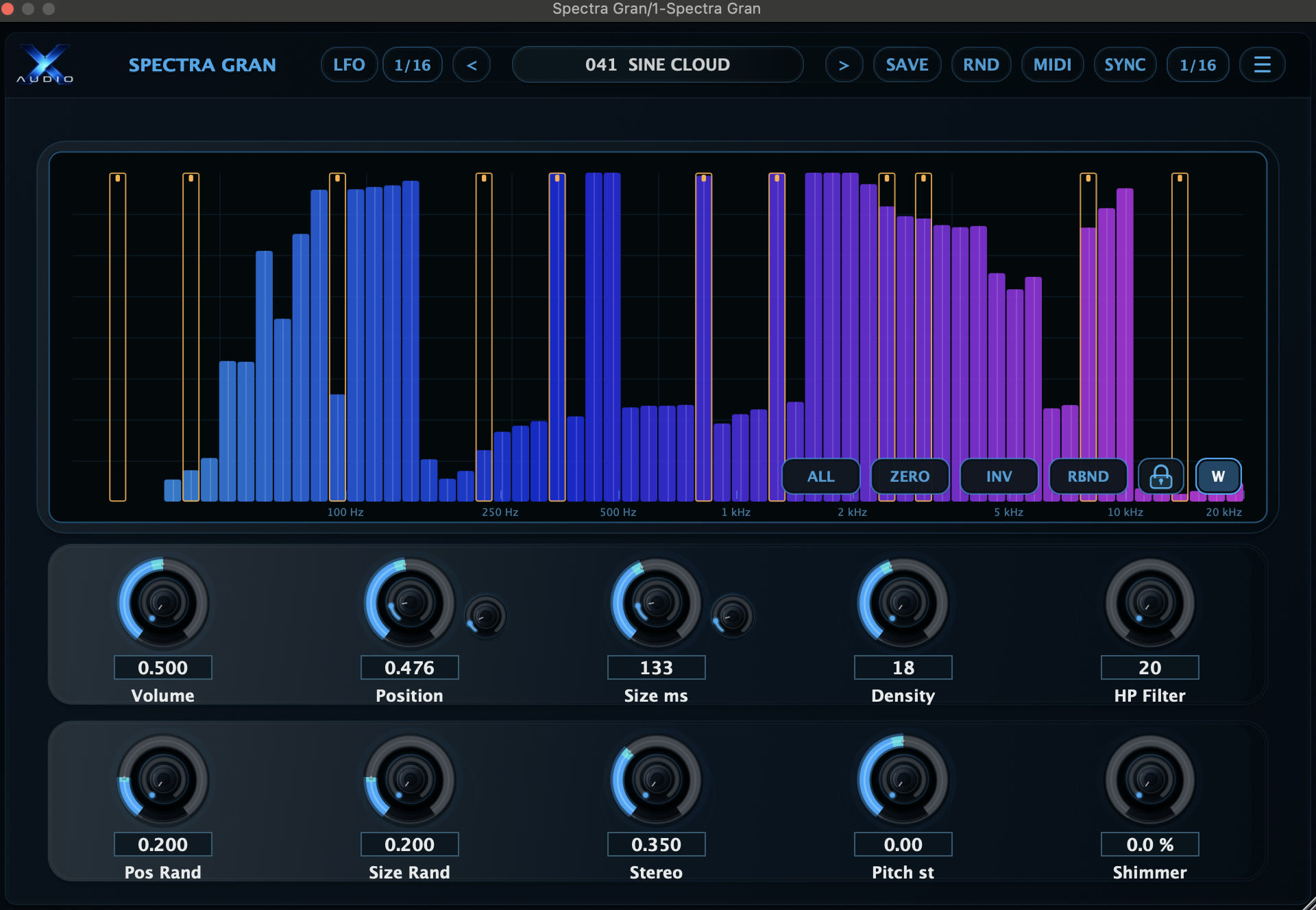Click Position value field 0.476
The height and width of the screenshot is (910, 1316).
pos(410,667)
